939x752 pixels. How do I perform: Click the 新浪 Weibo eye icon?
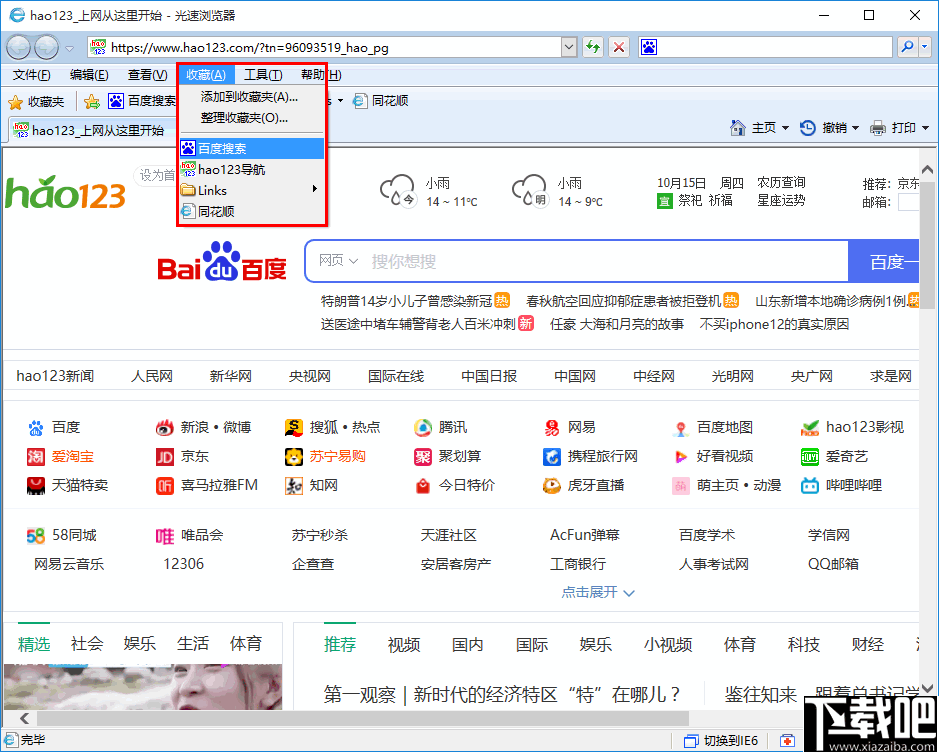164,427
